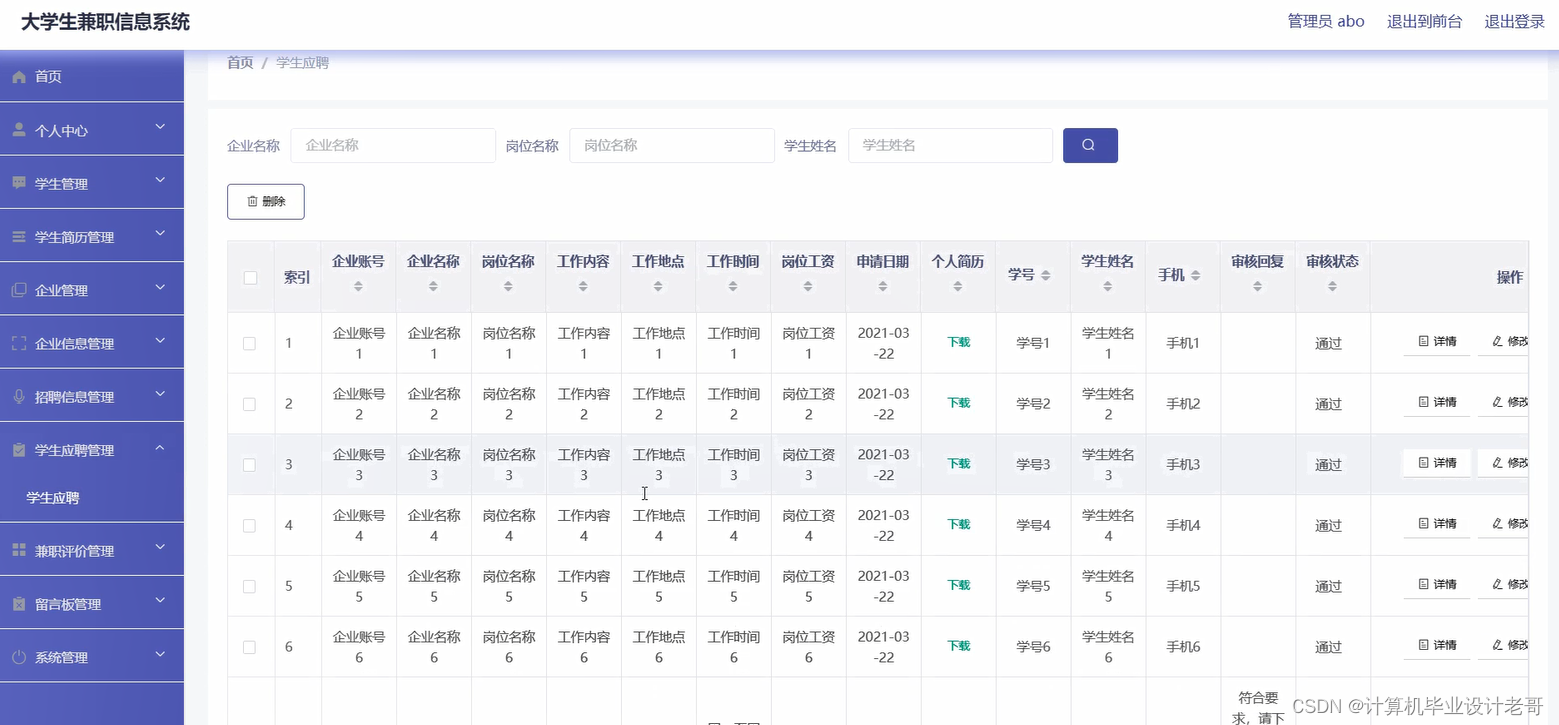
Task: Expand 系统管理 menu chevron
Action: coord(160,655)
